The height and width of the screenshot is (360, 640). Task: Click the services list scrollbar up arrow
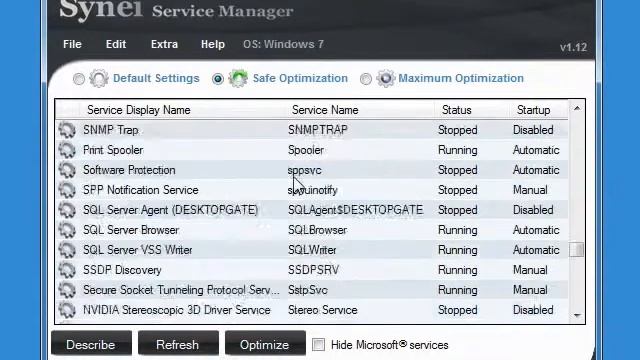coord(577,108)
